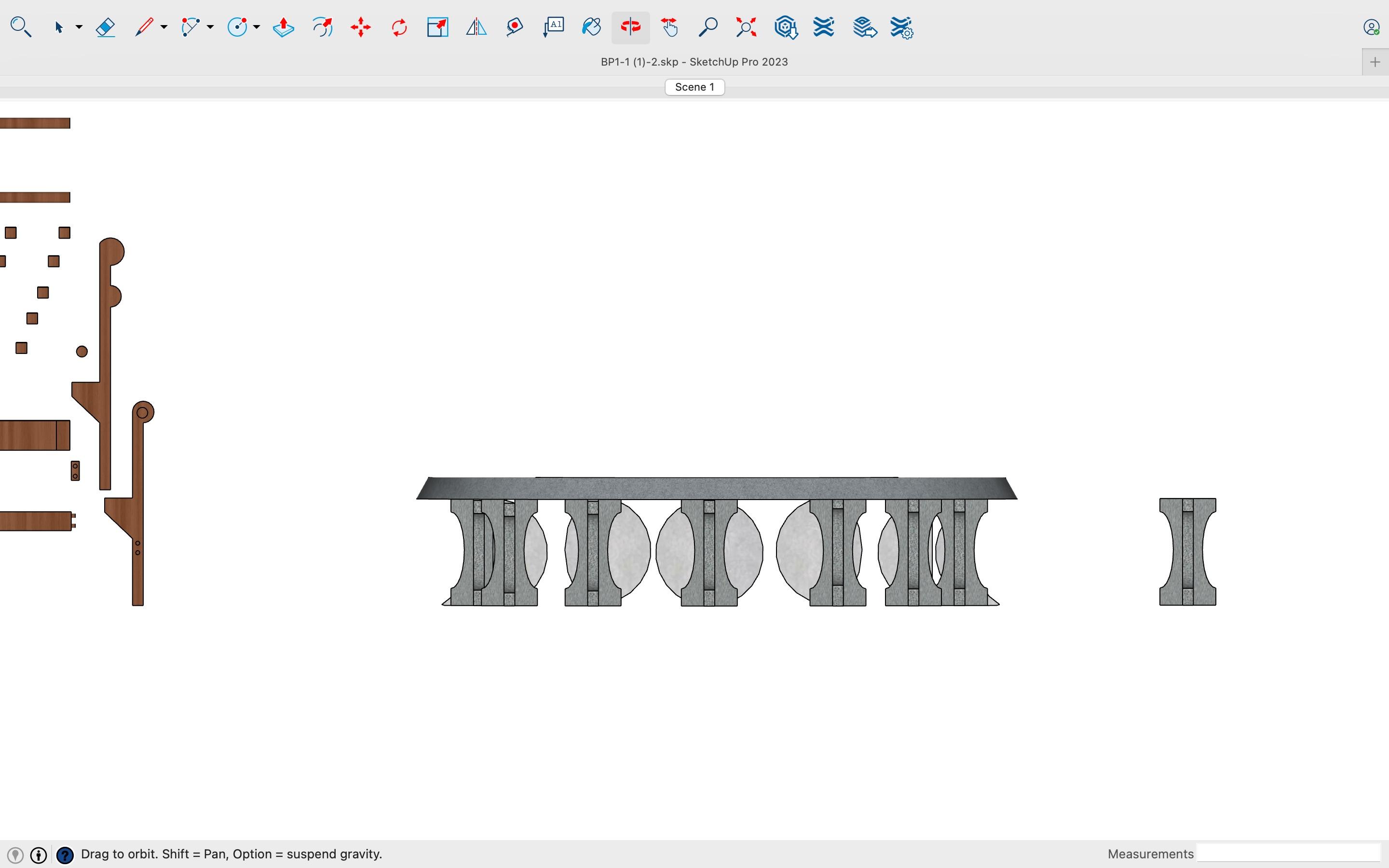Toggle the geo-location status icon
This screenshot has height=868, width=1389.
pos(15,855)
